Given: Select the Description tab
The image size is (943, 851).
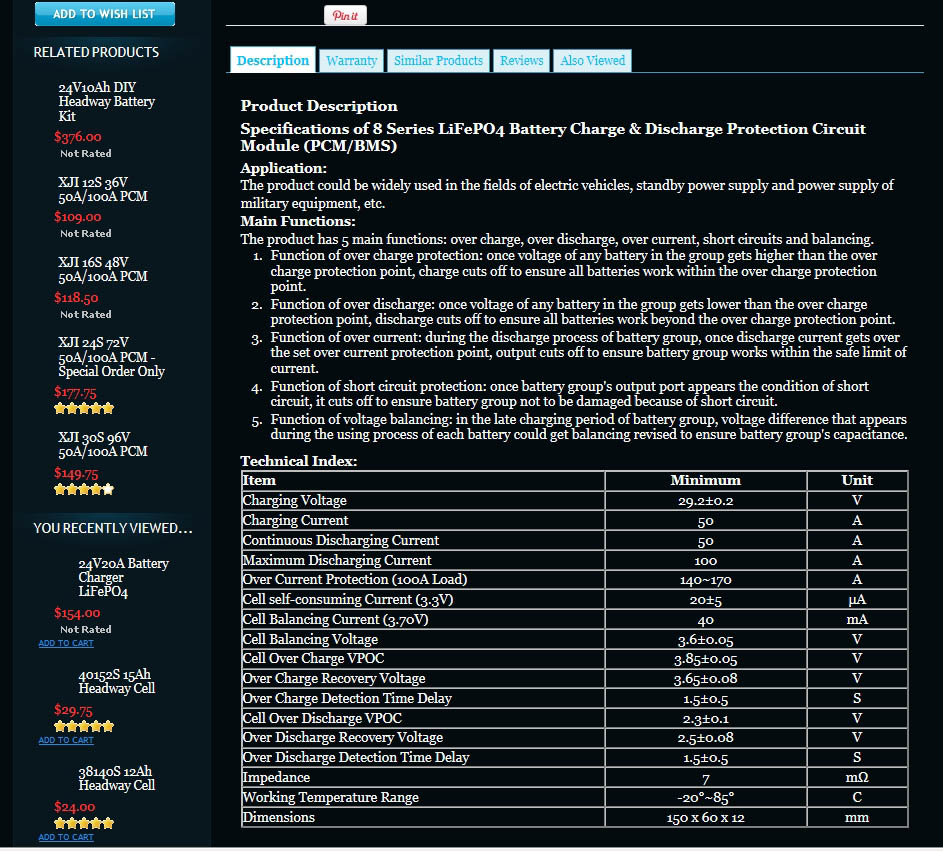Looking at the screenshot, I should click(x=273, y=60).
